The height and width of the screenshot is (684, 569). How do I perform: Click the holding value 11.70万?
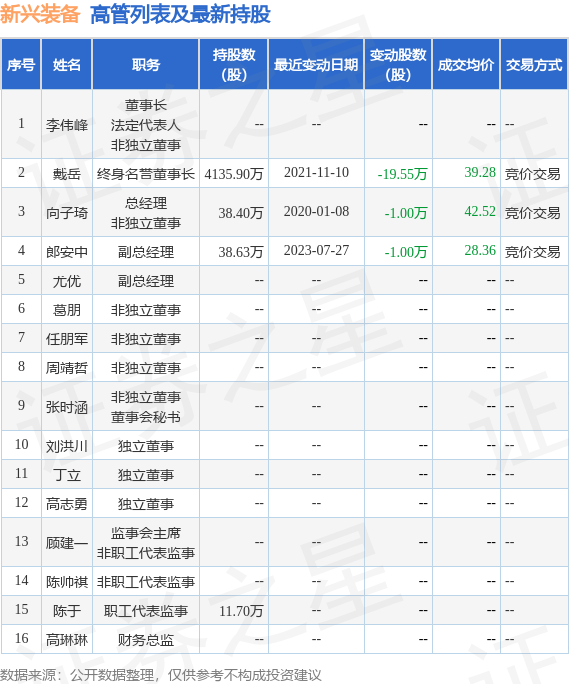pyautogui.click(x=241, y=611)
